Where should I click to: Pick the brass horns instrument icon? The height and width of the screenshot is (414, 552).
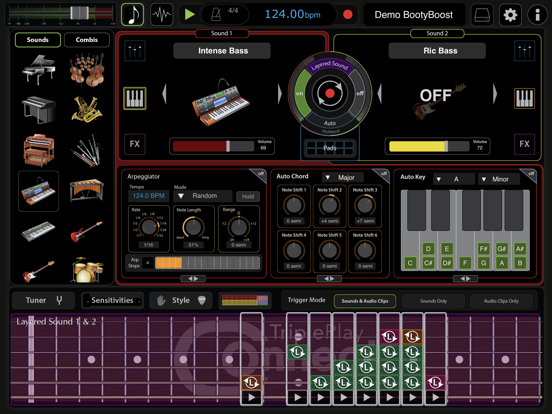coord(86,109)
